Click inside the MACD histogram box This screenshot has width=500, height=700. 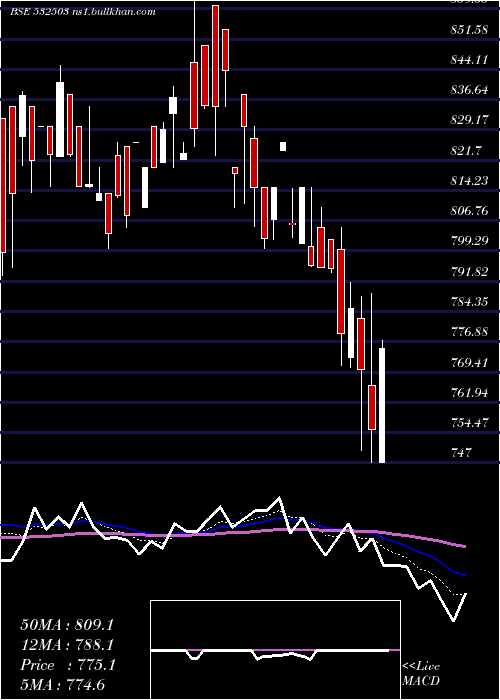[x=275, y=650]
